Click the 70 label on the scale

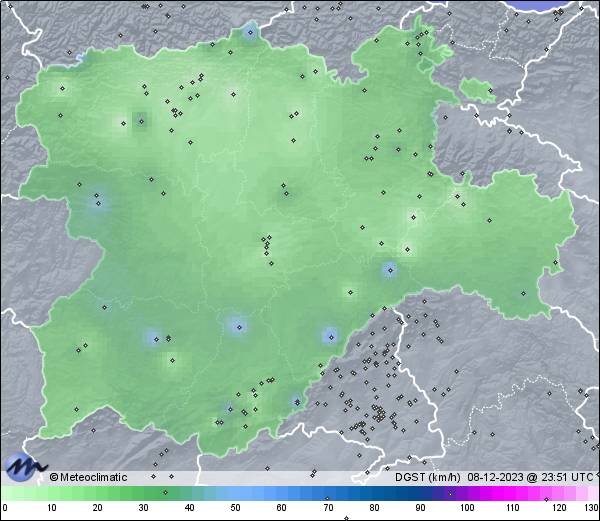pyautogui.click(x=328, y=508)
